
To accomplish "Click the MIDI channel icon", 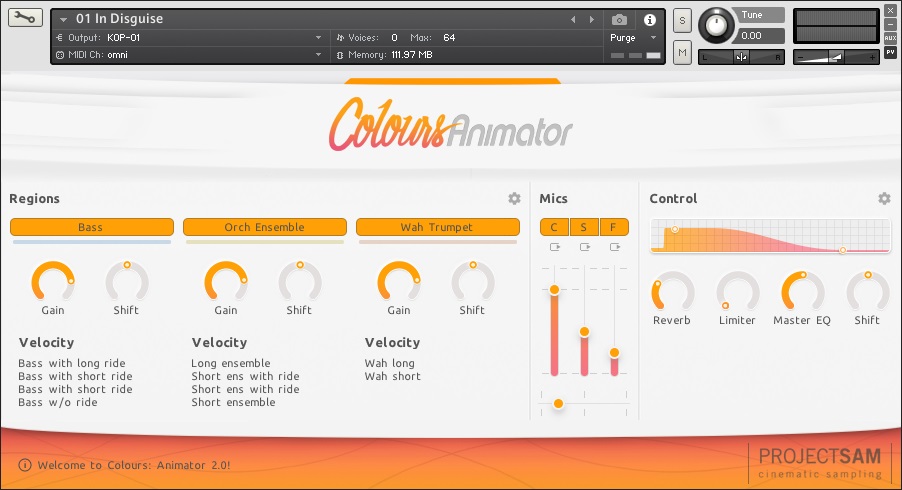I will pyautogui.click(x=59, y=55).
